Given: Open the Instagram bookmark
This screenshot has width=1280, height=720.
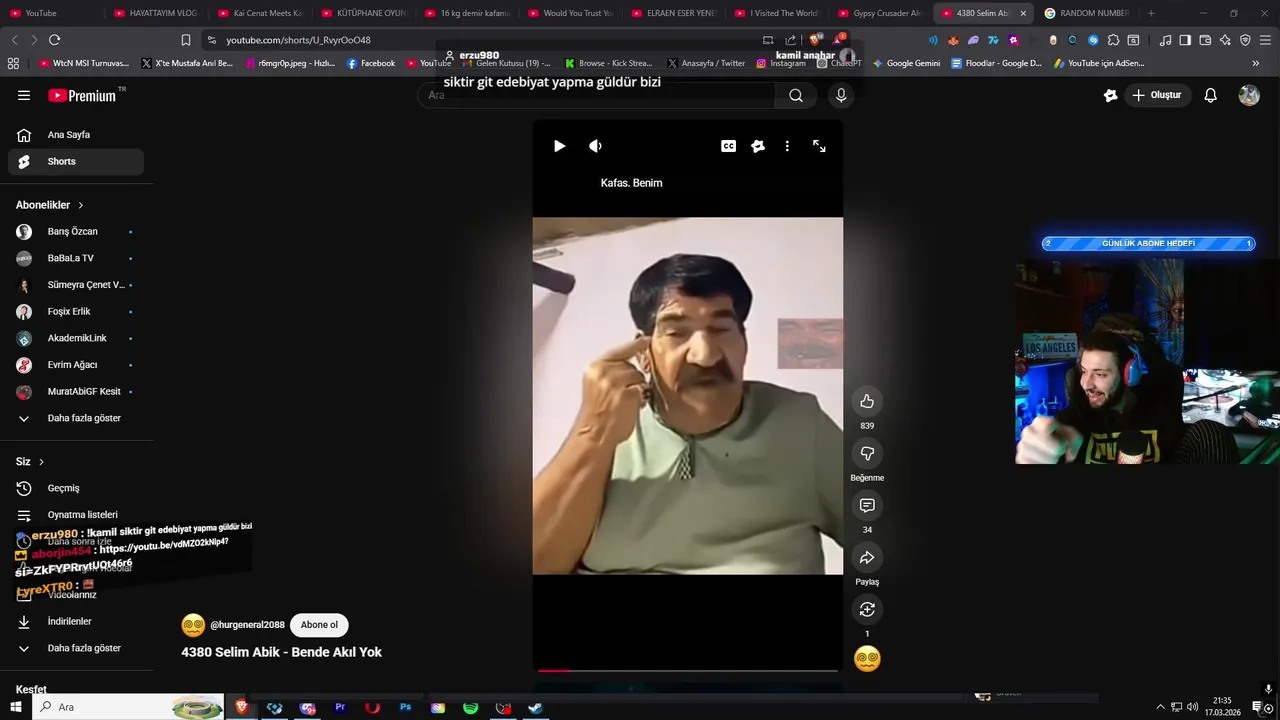Looking at the screenshot, I should 780,63.
